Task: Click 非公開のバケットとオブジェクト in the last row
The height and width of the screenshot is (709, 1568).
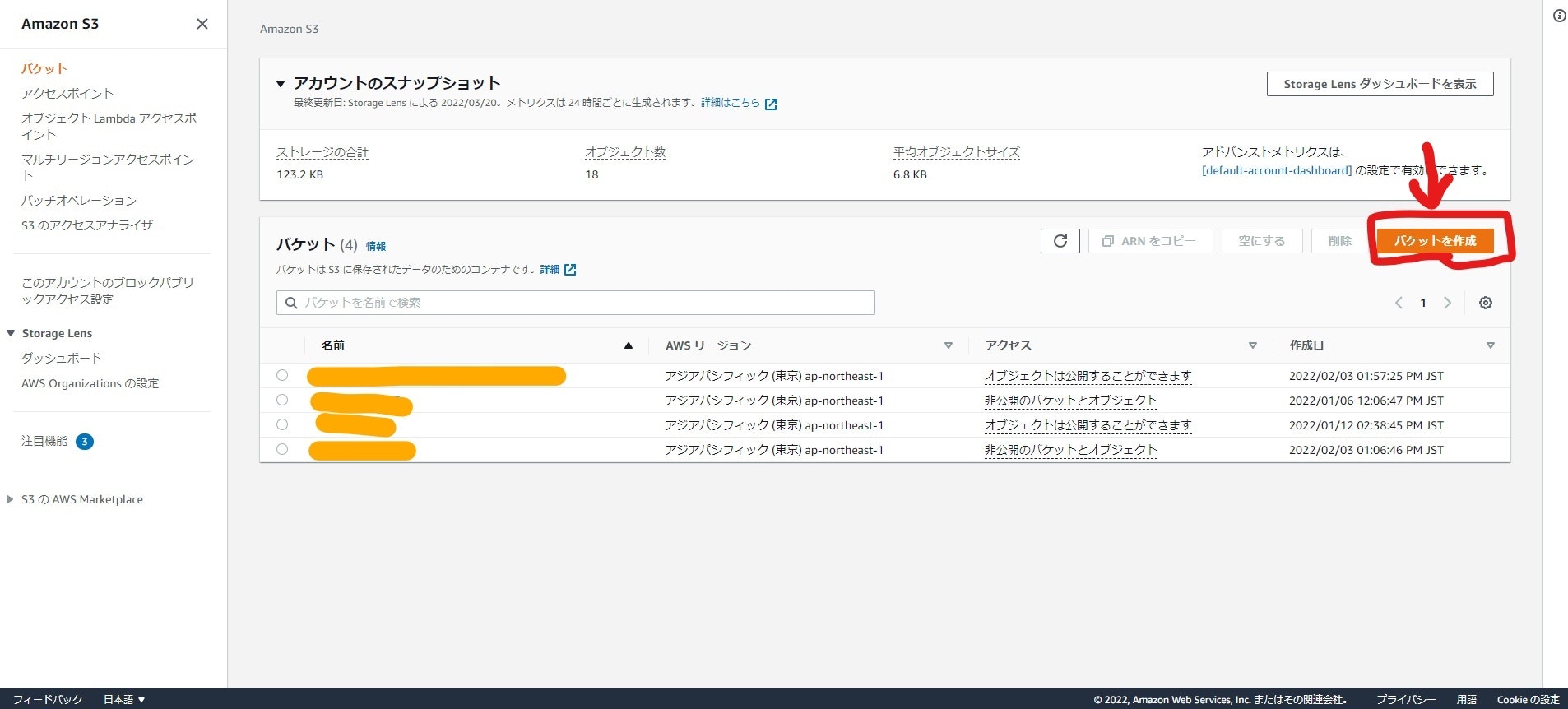Action: click(x=1071, y=450)
